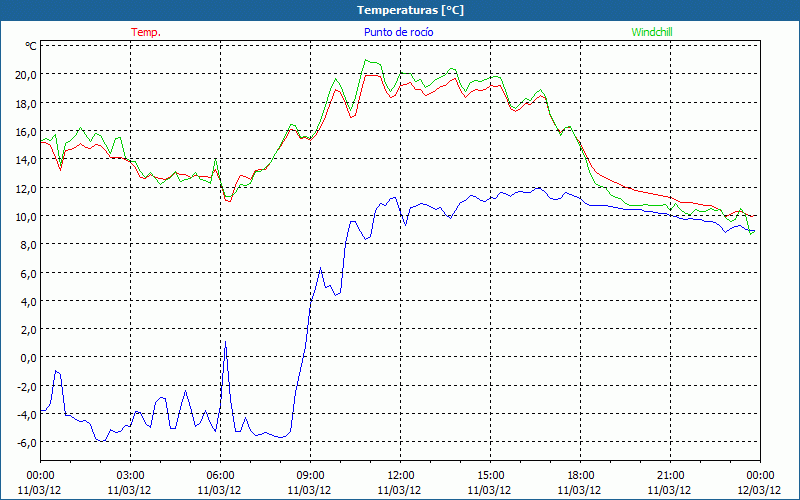This screenshot has width=800, height=500.
Task: Click the '°C' axis unit label
Action: pyautogui.click(x=31, y=46)
